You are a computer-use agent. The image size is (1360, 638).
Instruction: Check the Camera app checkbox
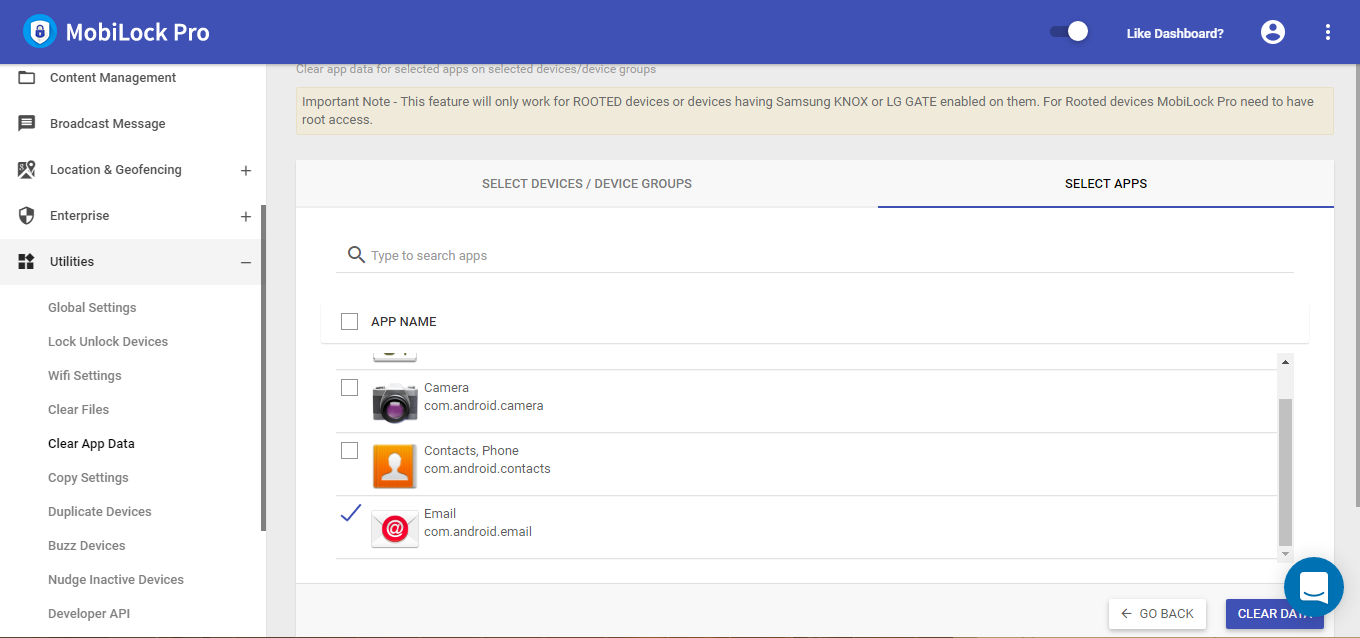pyautogui.click(x=349, y=387)
